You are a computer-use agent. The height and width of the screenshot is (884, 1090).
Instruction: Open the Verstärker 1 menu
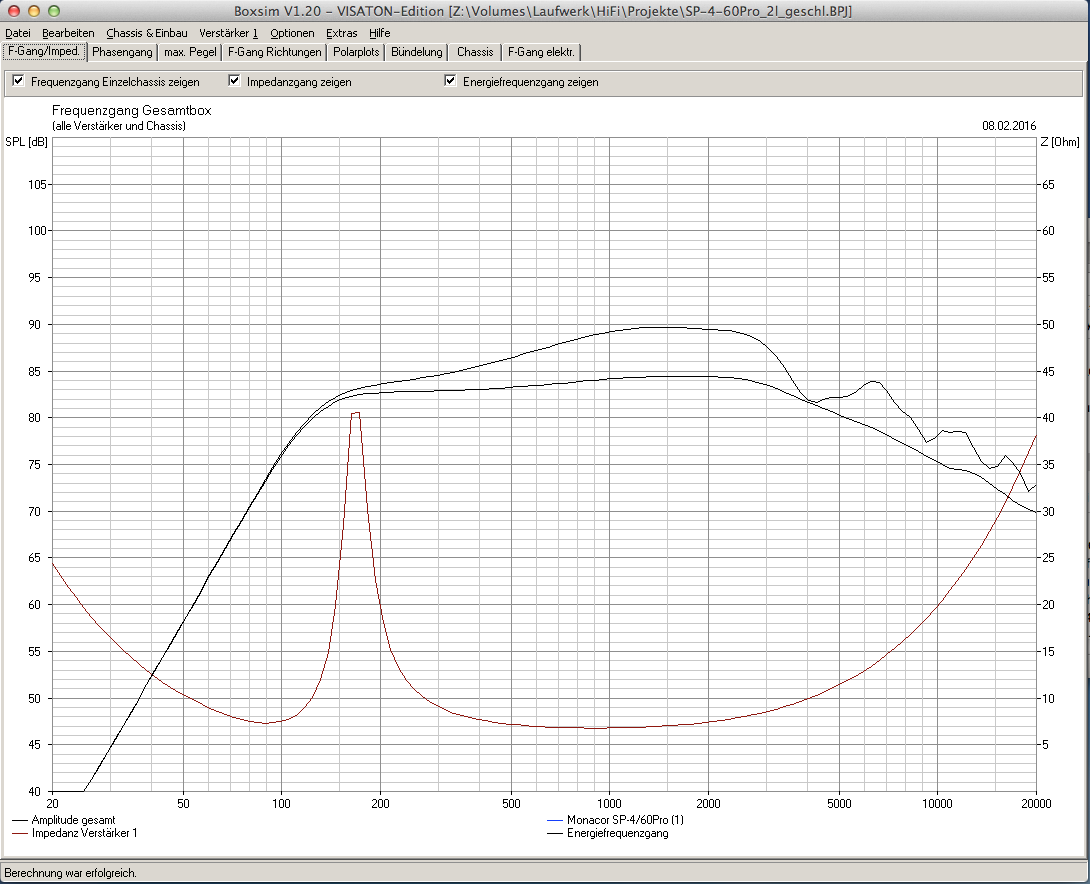pyautogui.click(x=228, y=33)
